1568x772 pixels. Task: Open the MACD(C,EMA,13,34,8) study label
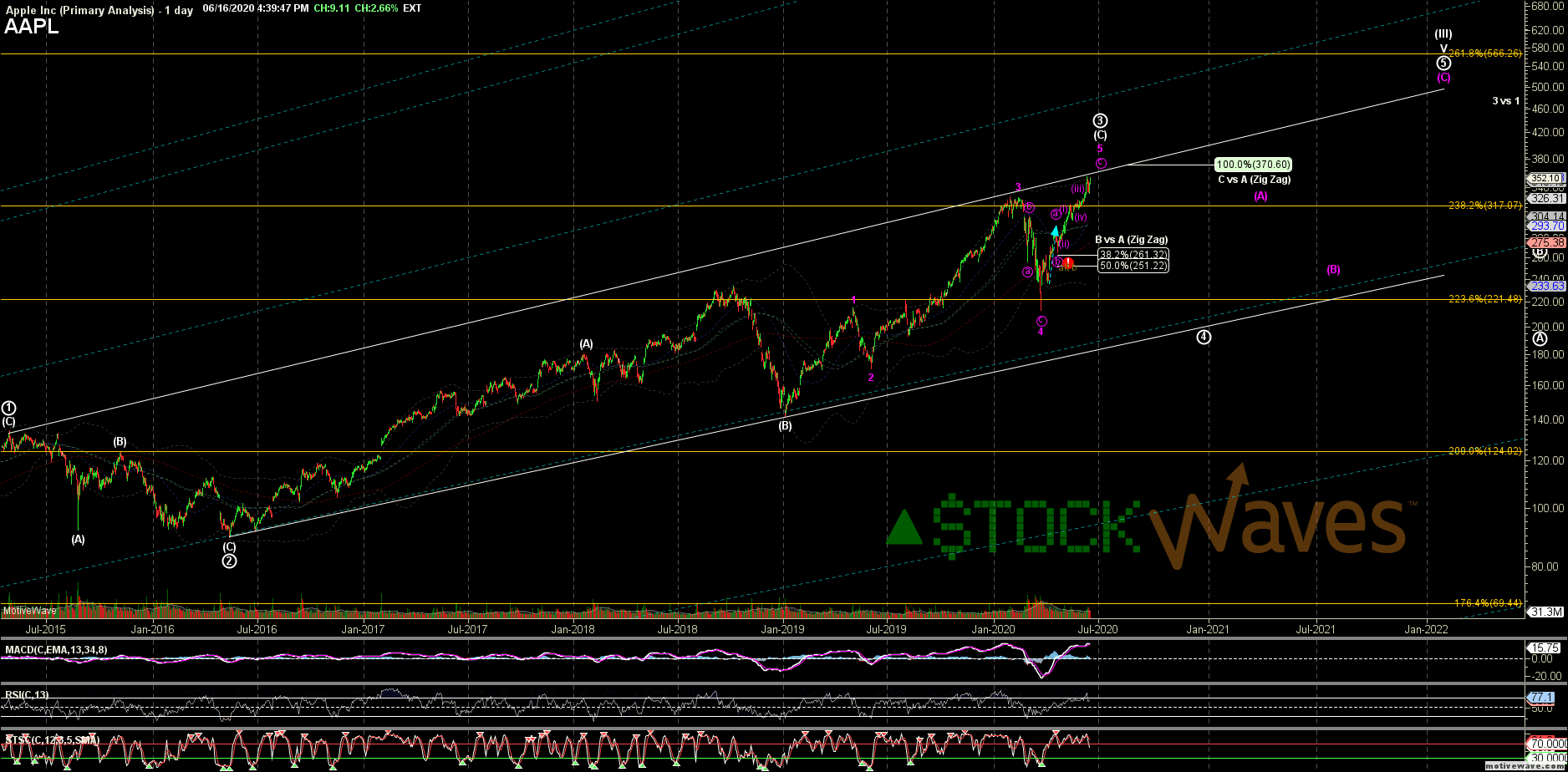(x=58, y=650)
